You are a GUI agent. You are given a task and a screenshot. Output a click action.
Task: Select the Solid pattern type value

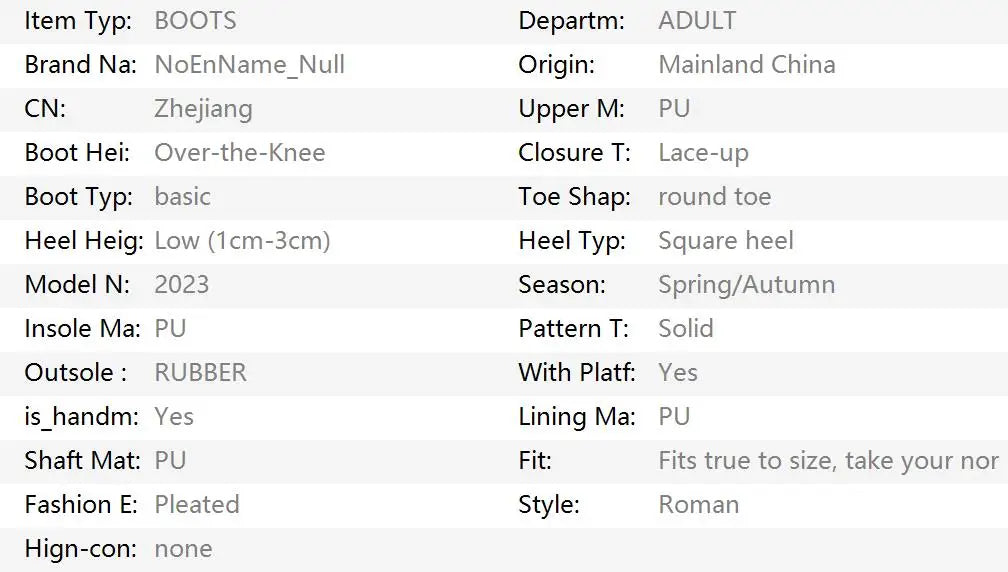click(x=686, y=329)
